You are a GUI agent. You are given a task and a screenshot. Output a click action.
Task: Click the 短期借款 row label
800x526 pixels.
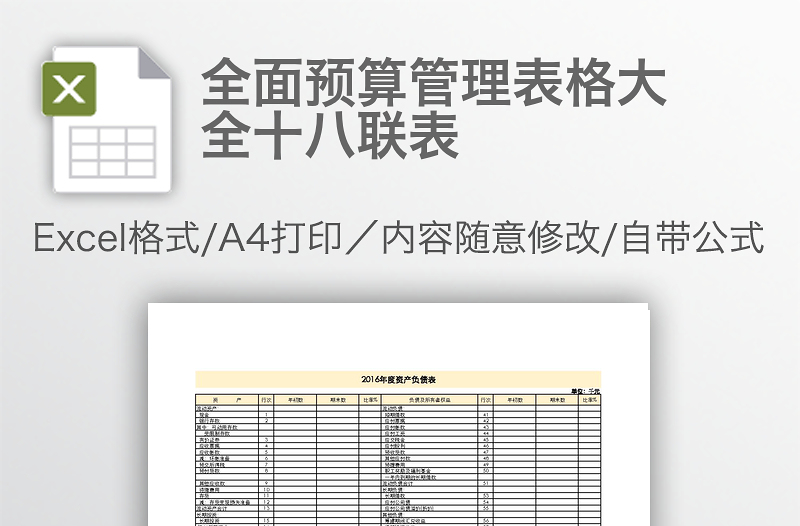pyautogui.click(x=395, y=415)
